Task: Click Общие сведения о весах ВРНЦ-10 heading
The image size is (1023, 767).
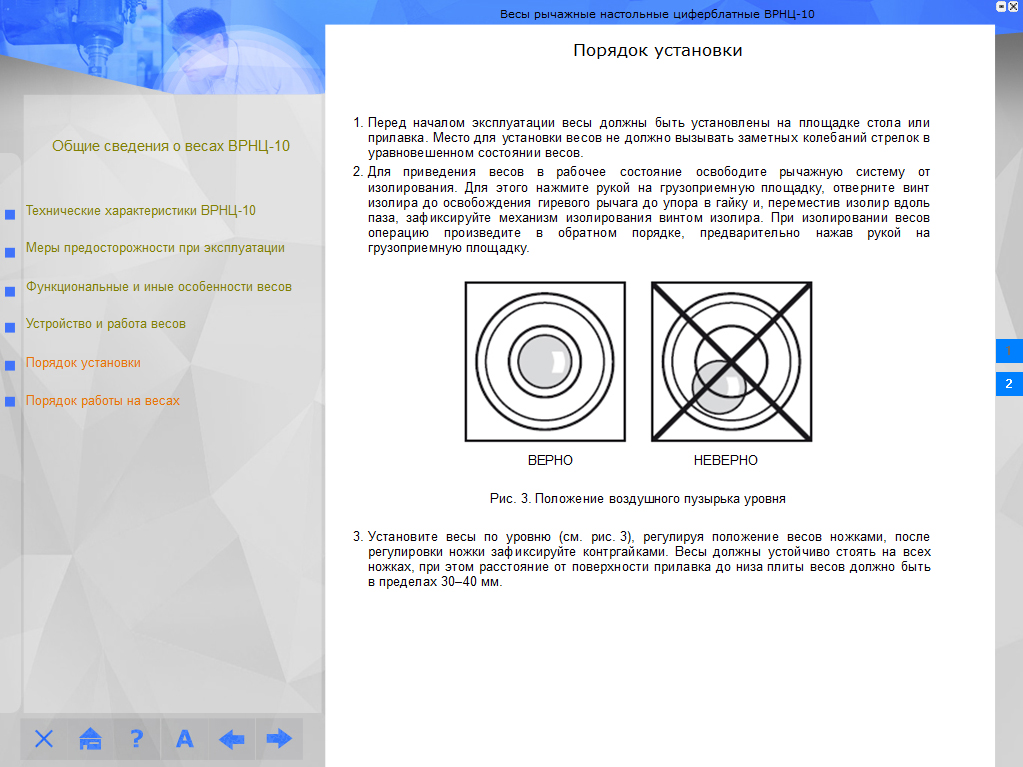Action: [171, 146]
